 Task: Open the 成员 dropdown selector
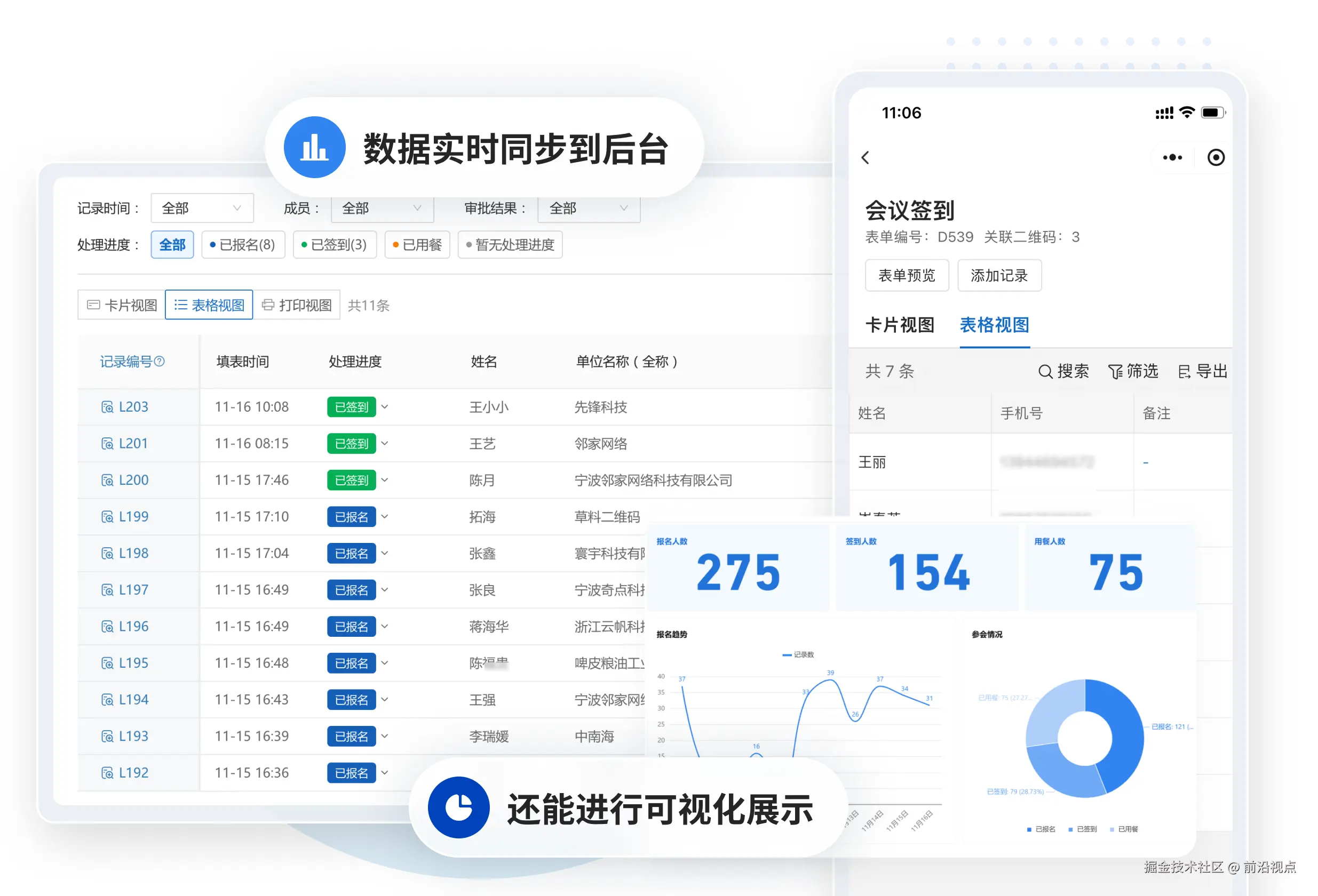click(382, 209)
